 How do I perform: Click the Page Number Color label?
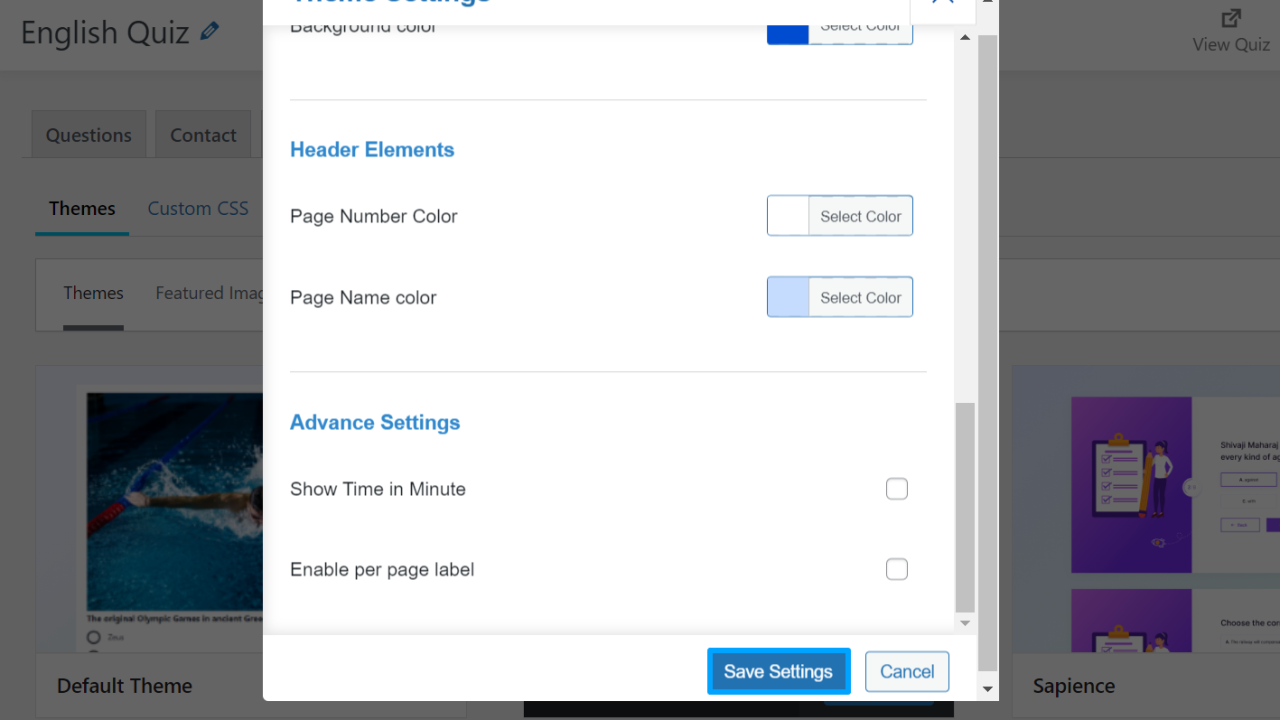point(374,216)
